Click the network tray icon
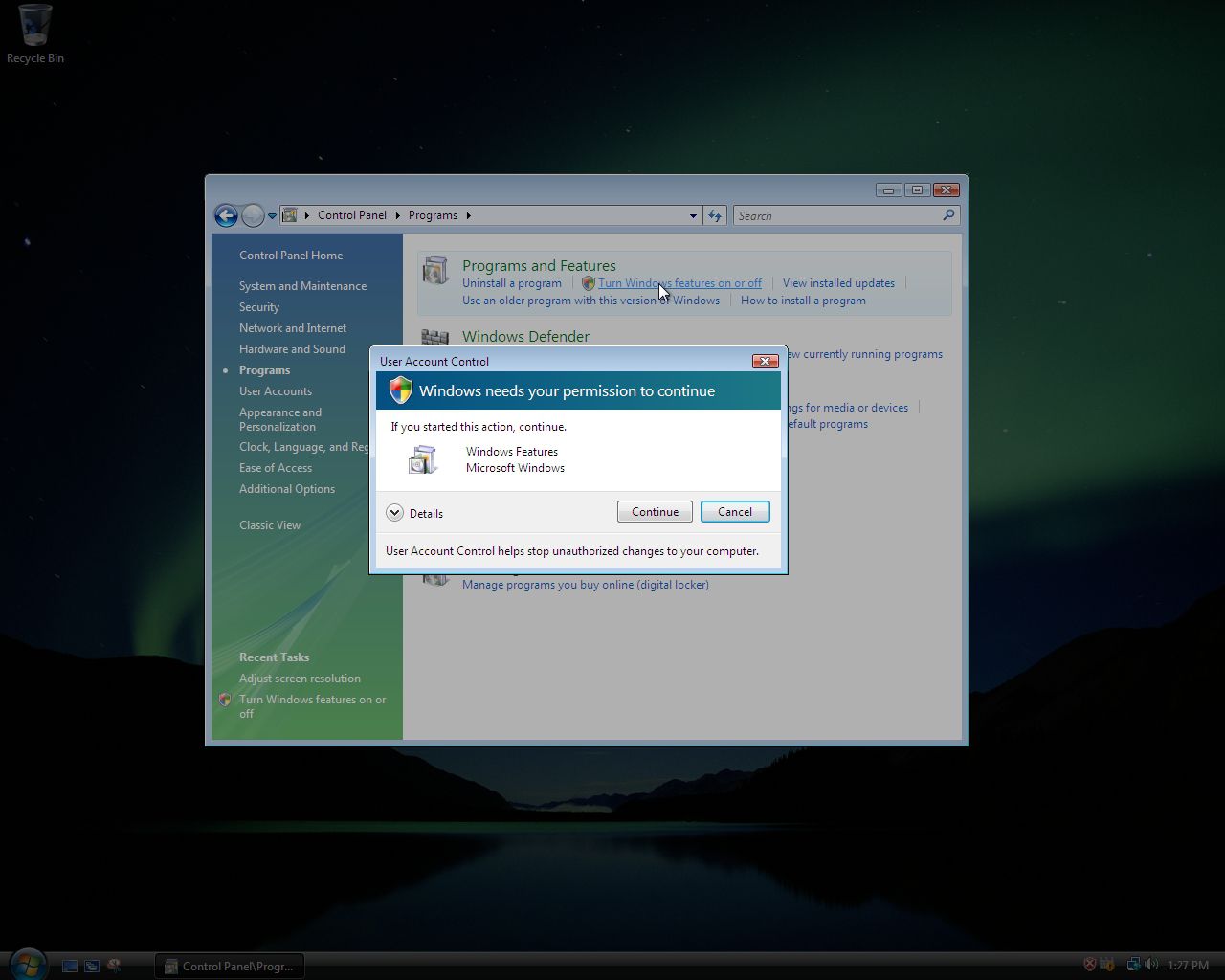The height and width of the screenshot is (980, 1225). click(x=1134, y=965)
